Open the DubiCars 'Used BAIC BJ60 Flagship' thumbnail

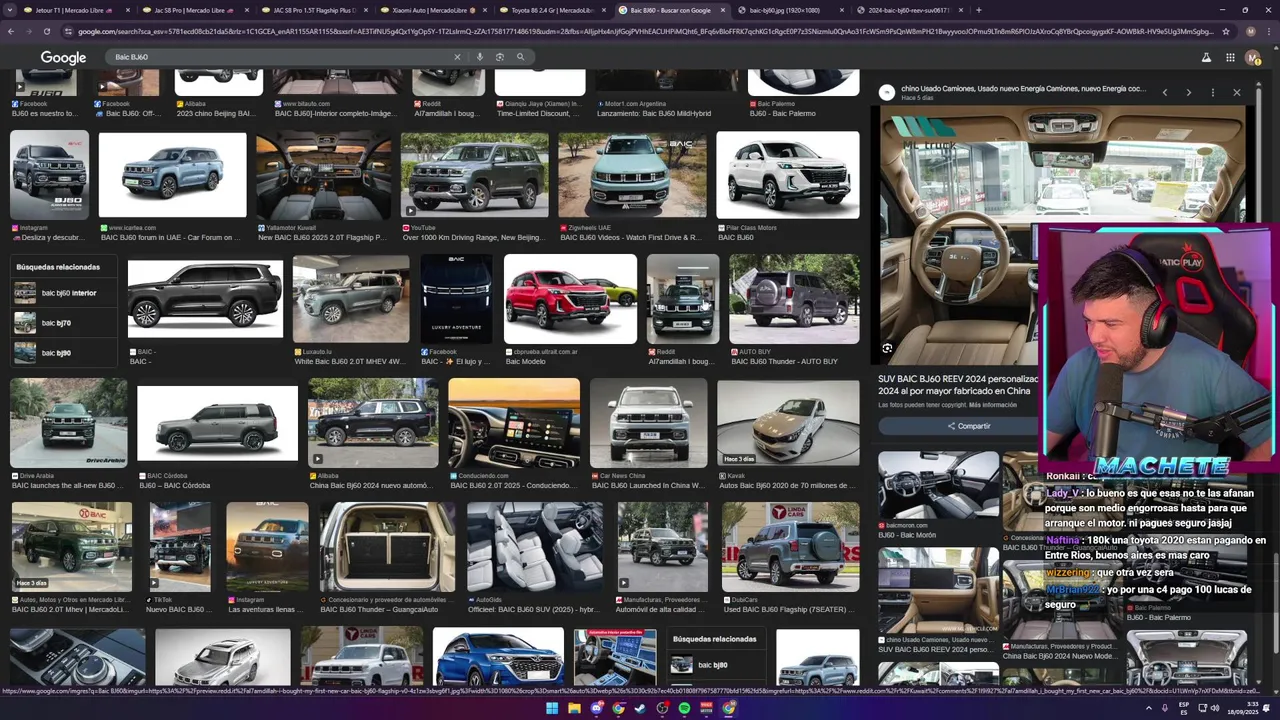coord(790,546)
